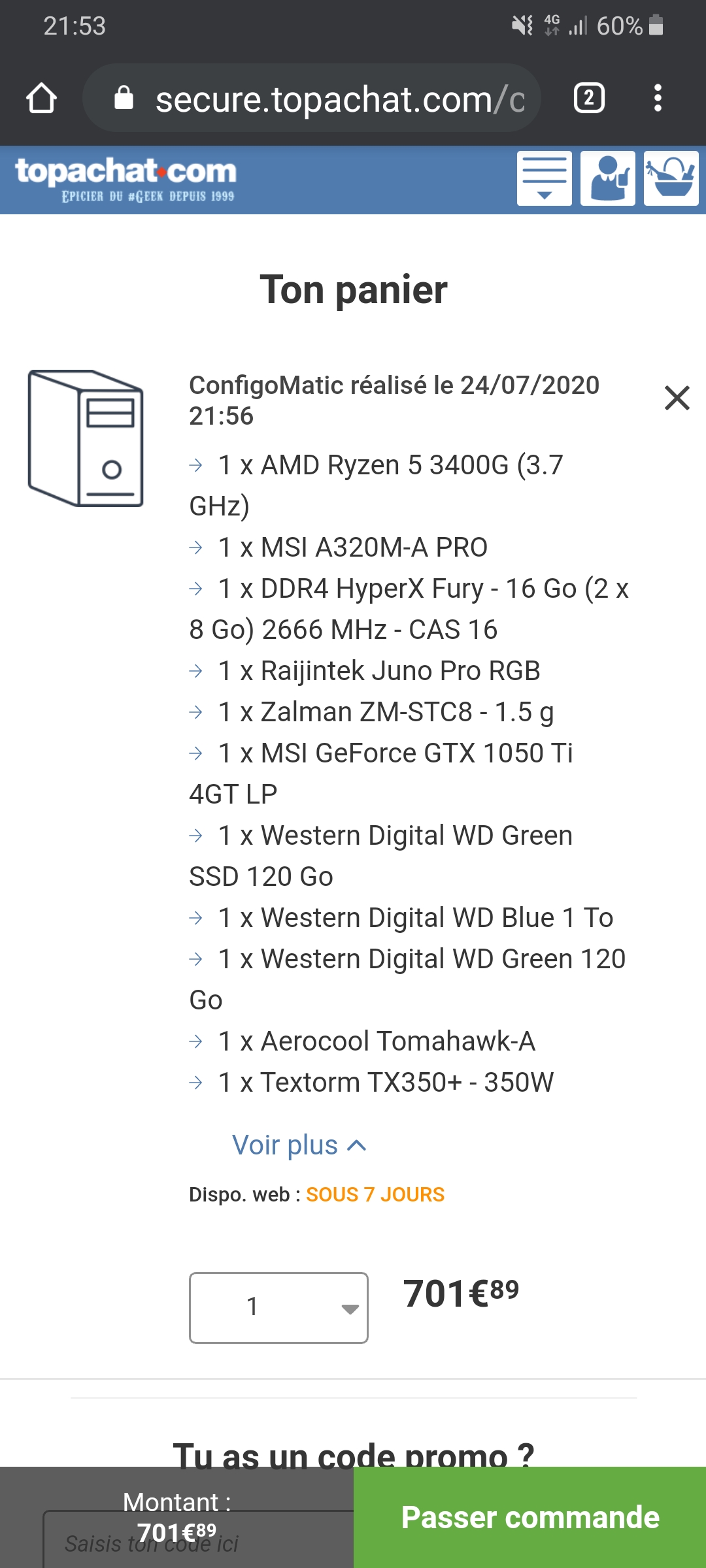Tap the topachat.com logo
The height and width of the screenshot is (1568, 706).
coord(126,178)
